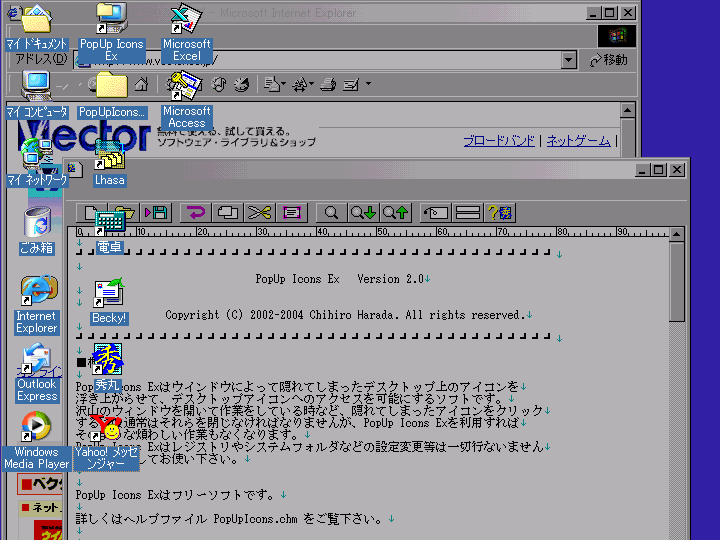
Task: Click the magnifier search icon in editor toolbar
Action: 331,213
